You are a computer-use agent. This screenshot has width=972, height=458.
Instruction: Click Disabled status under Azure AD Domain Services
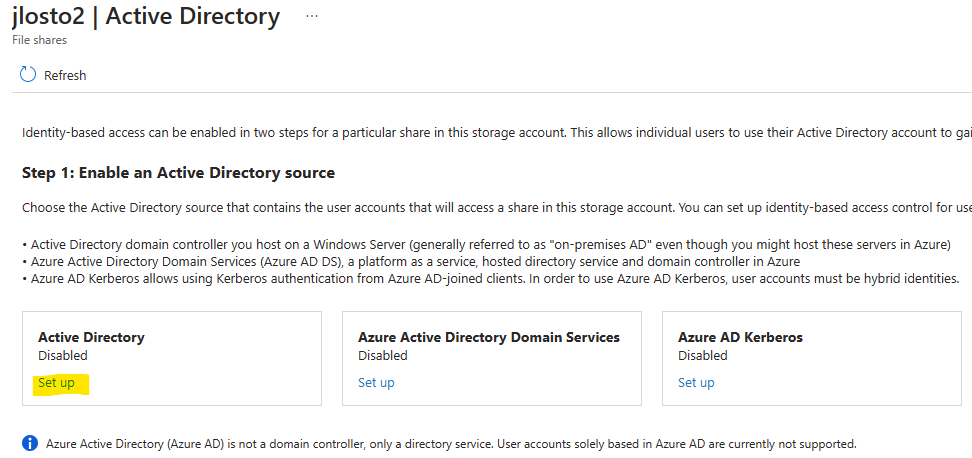[382, 356]
